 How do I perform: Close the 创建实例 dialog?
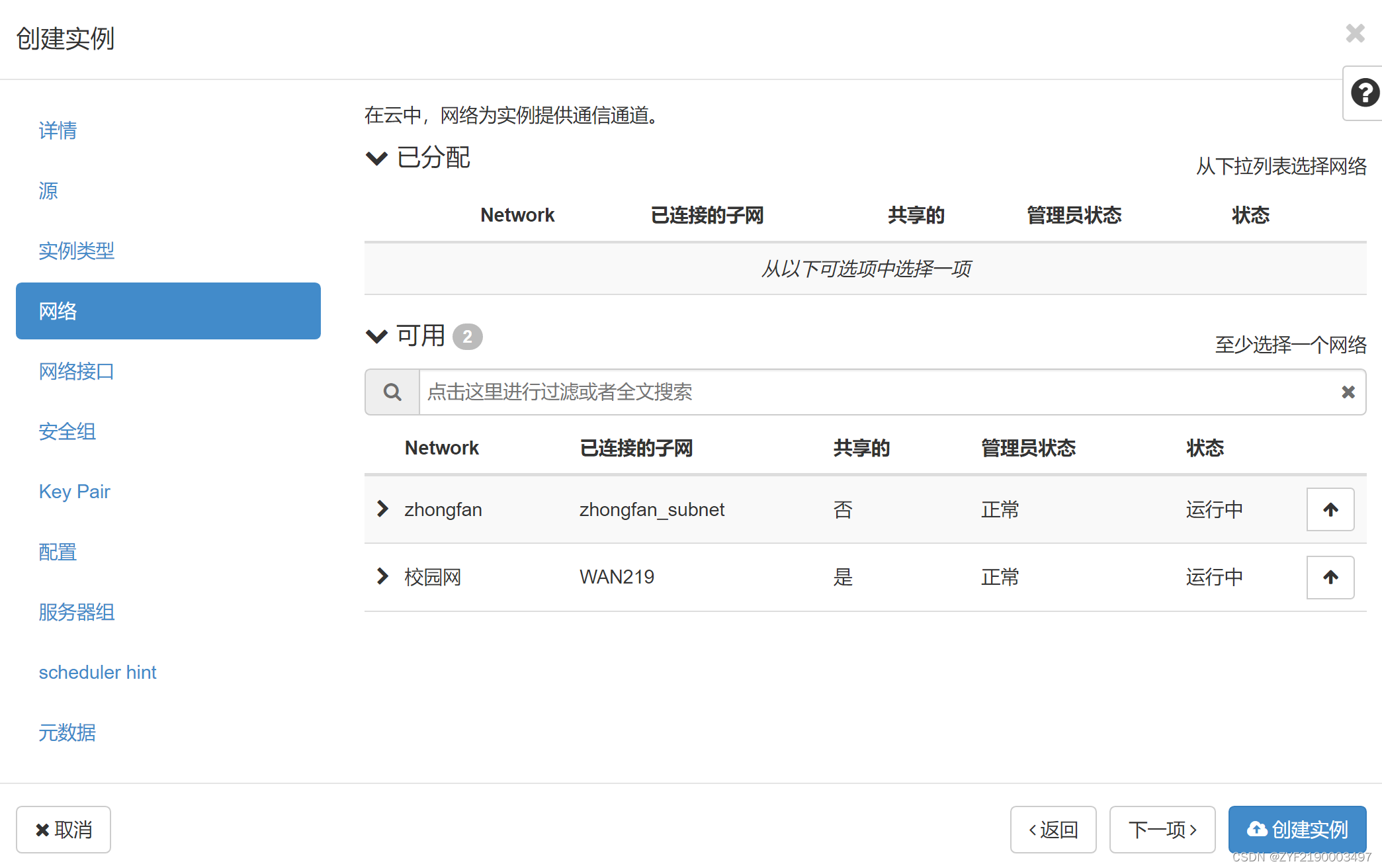click(1355, 33)
